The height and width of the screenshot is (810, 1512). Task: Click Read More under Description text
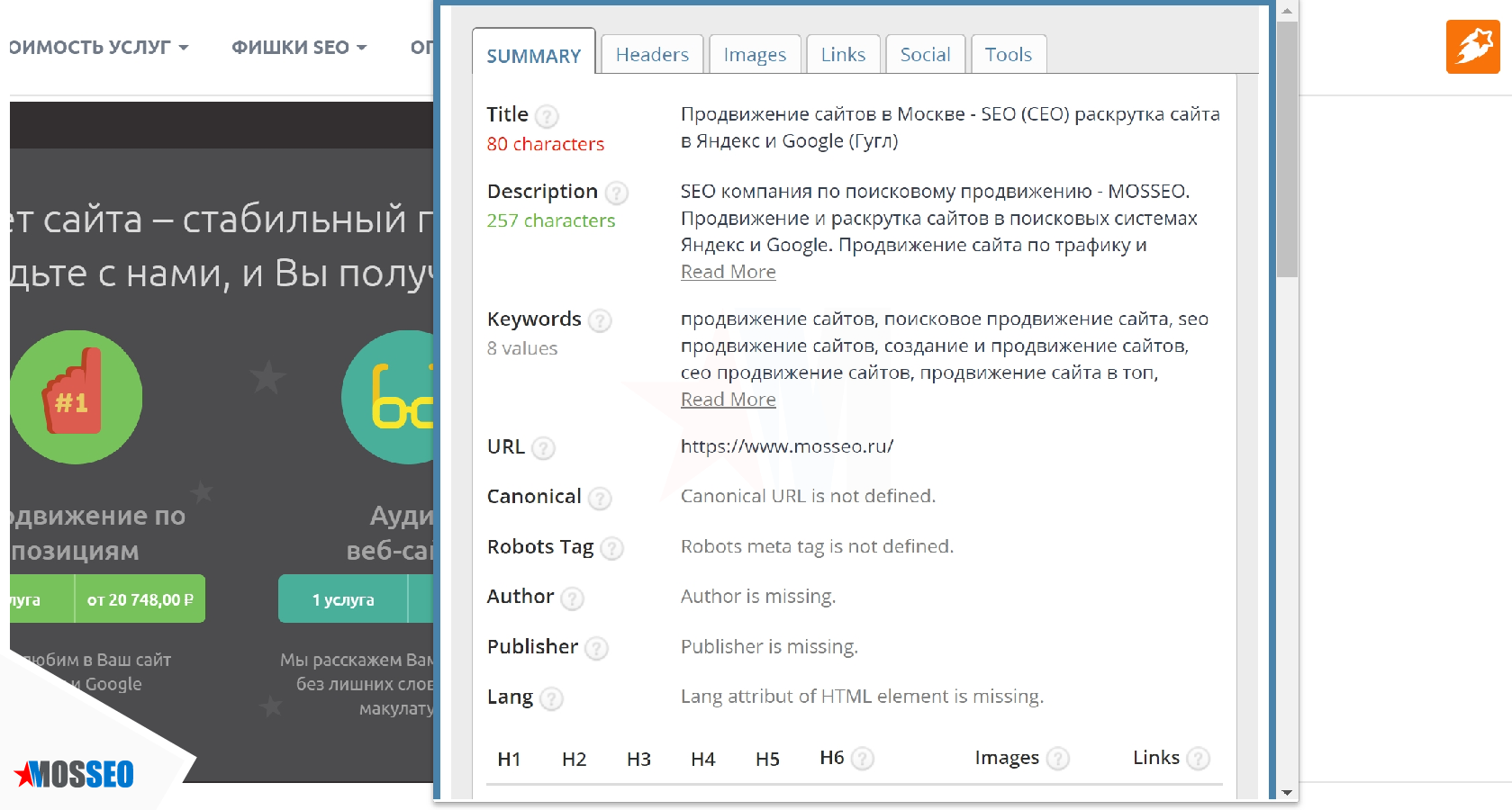[x=728, y=272]
